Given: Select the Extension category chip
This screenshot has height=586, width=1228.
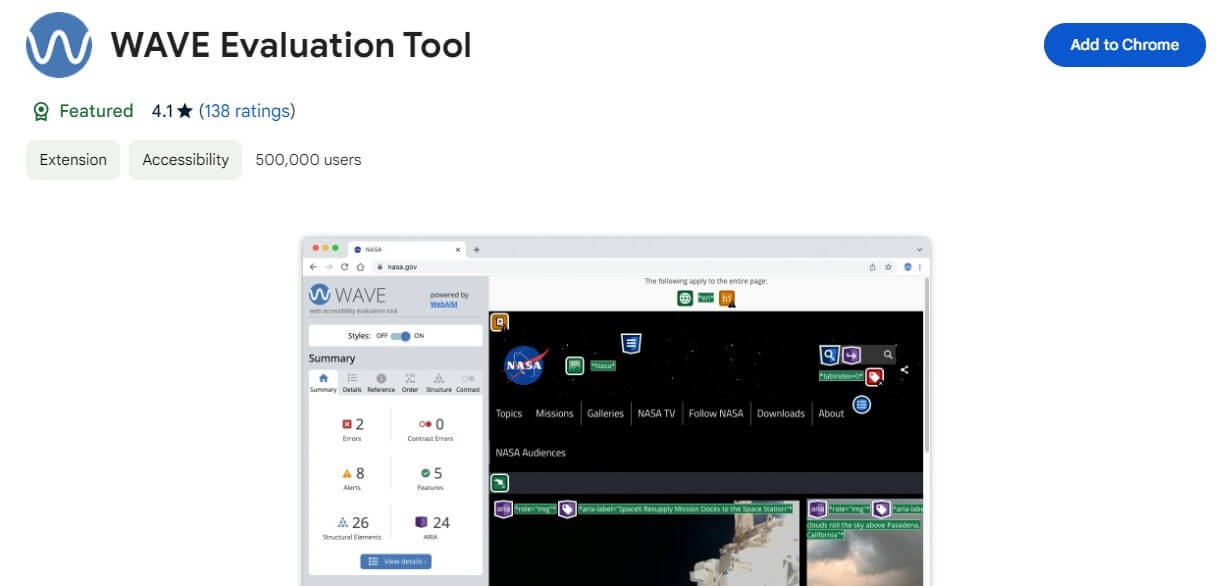Looking at the screenshot, I should (73, 160).
